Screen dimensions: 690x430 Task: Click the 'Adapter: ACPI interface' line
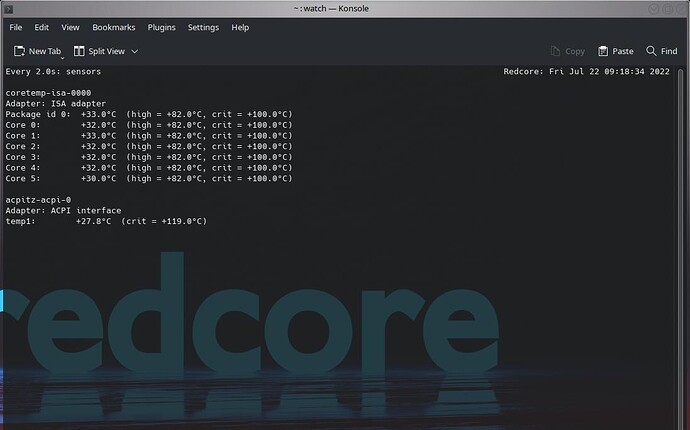coord(63,211)
